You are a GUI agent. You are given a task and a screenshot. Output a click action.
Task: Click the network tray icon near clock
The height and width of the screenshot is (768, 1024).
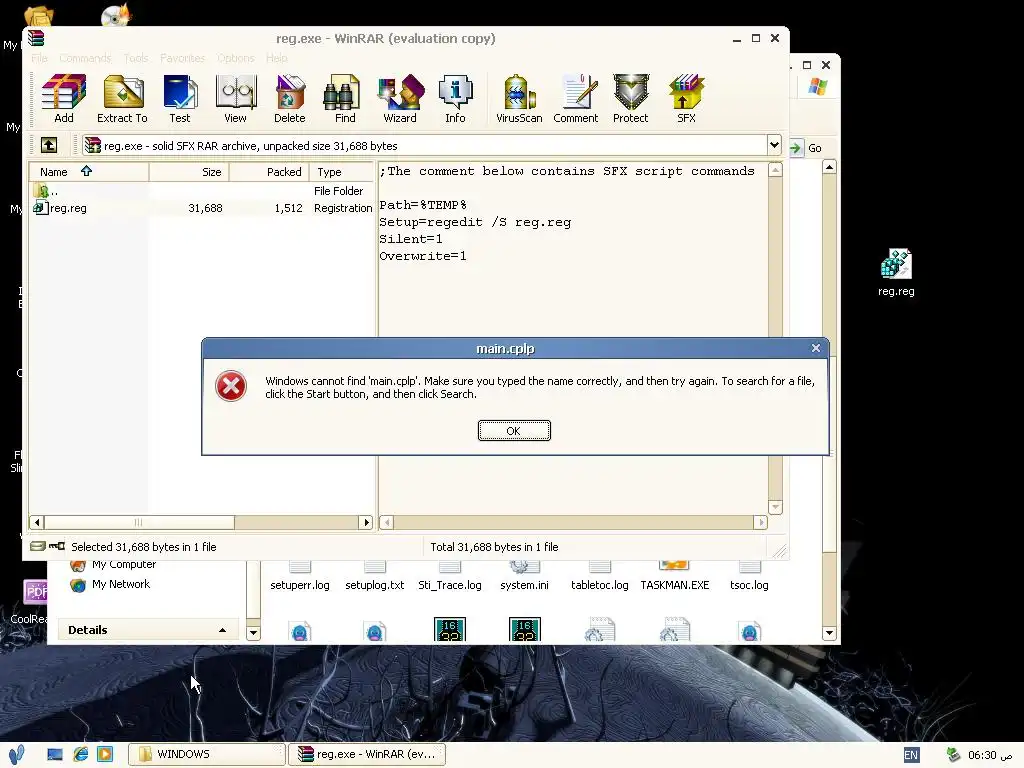953,754
